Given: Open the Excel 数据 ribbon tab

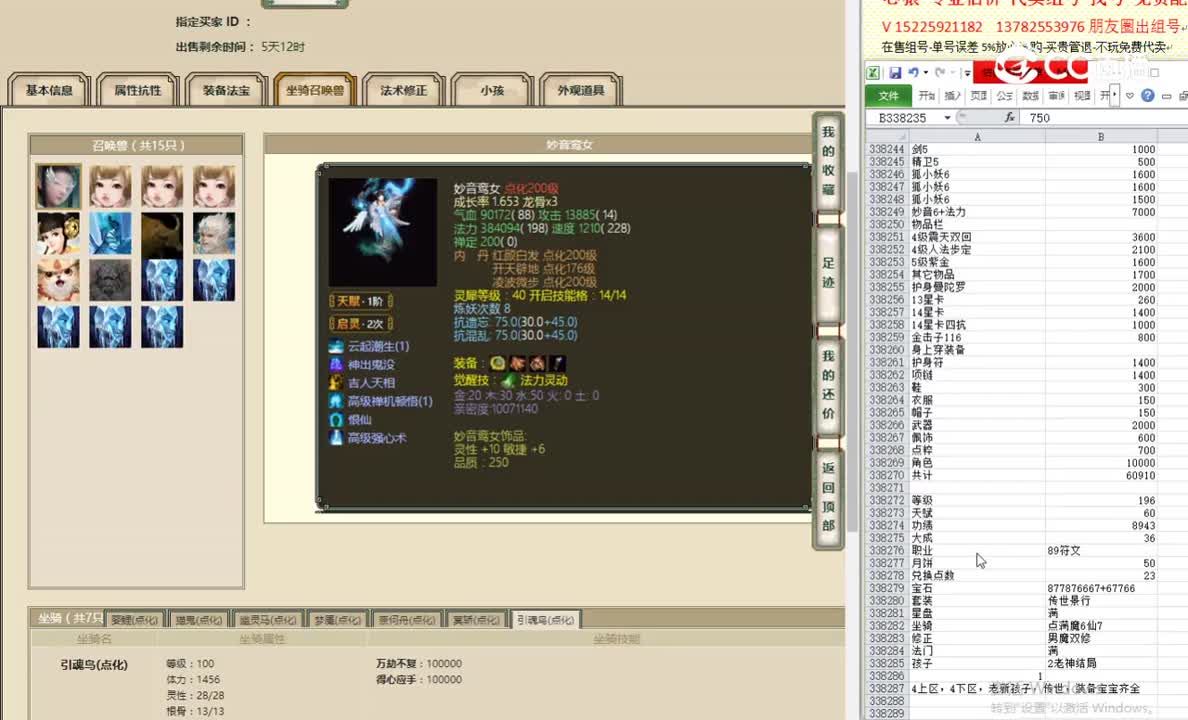Looking at the screenshot, I should (1030, 95).
